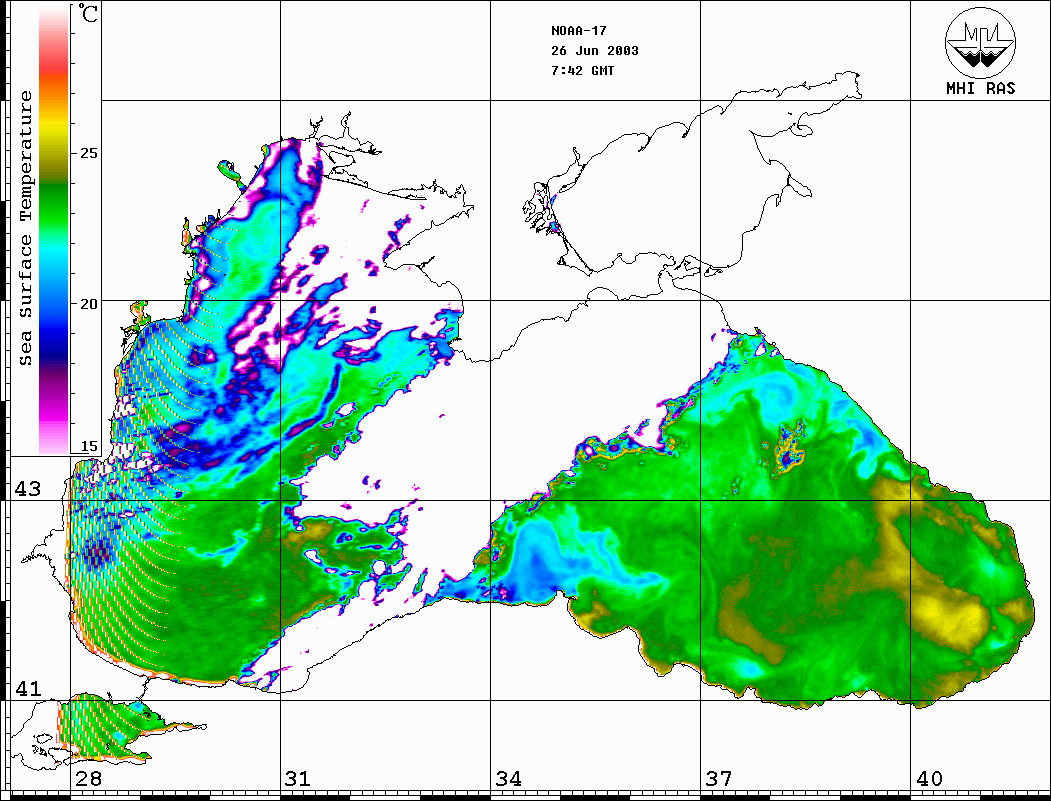Click longitude label 31
The height and width of the screenshot is (801, 1051).
(298, 778)
